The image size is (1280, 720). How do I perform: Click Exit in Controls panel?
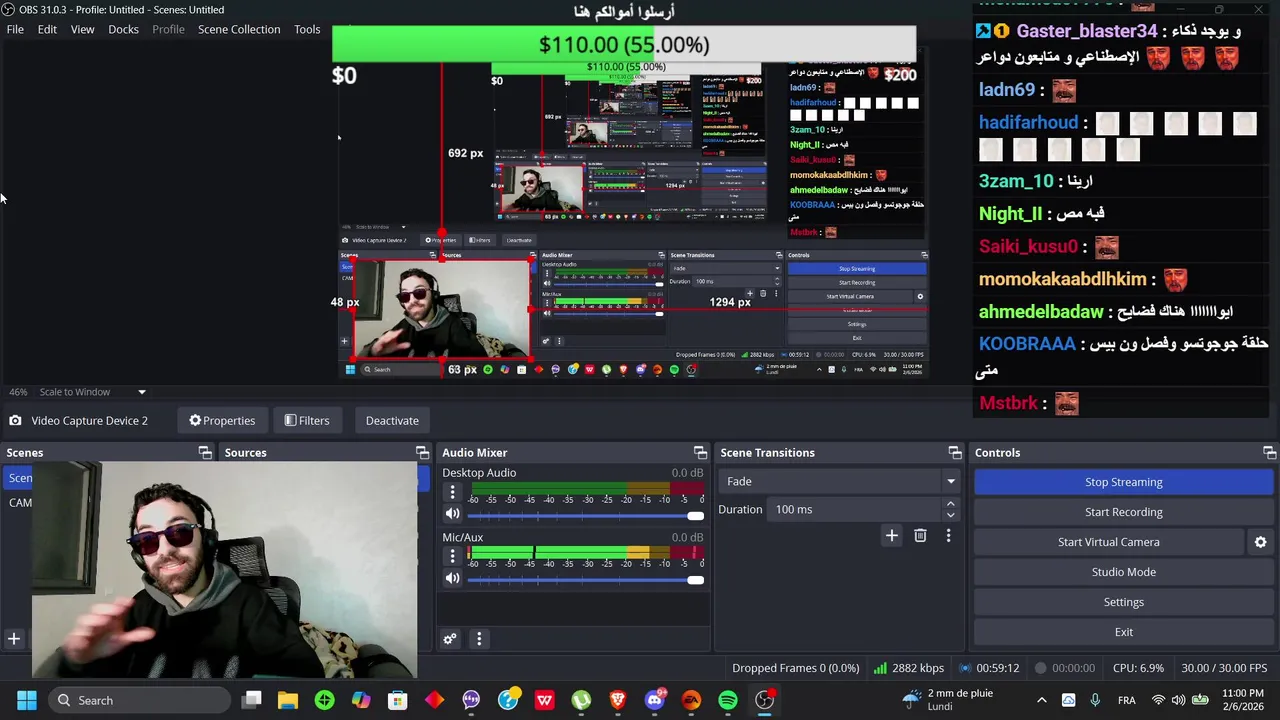click(1123, 632)
